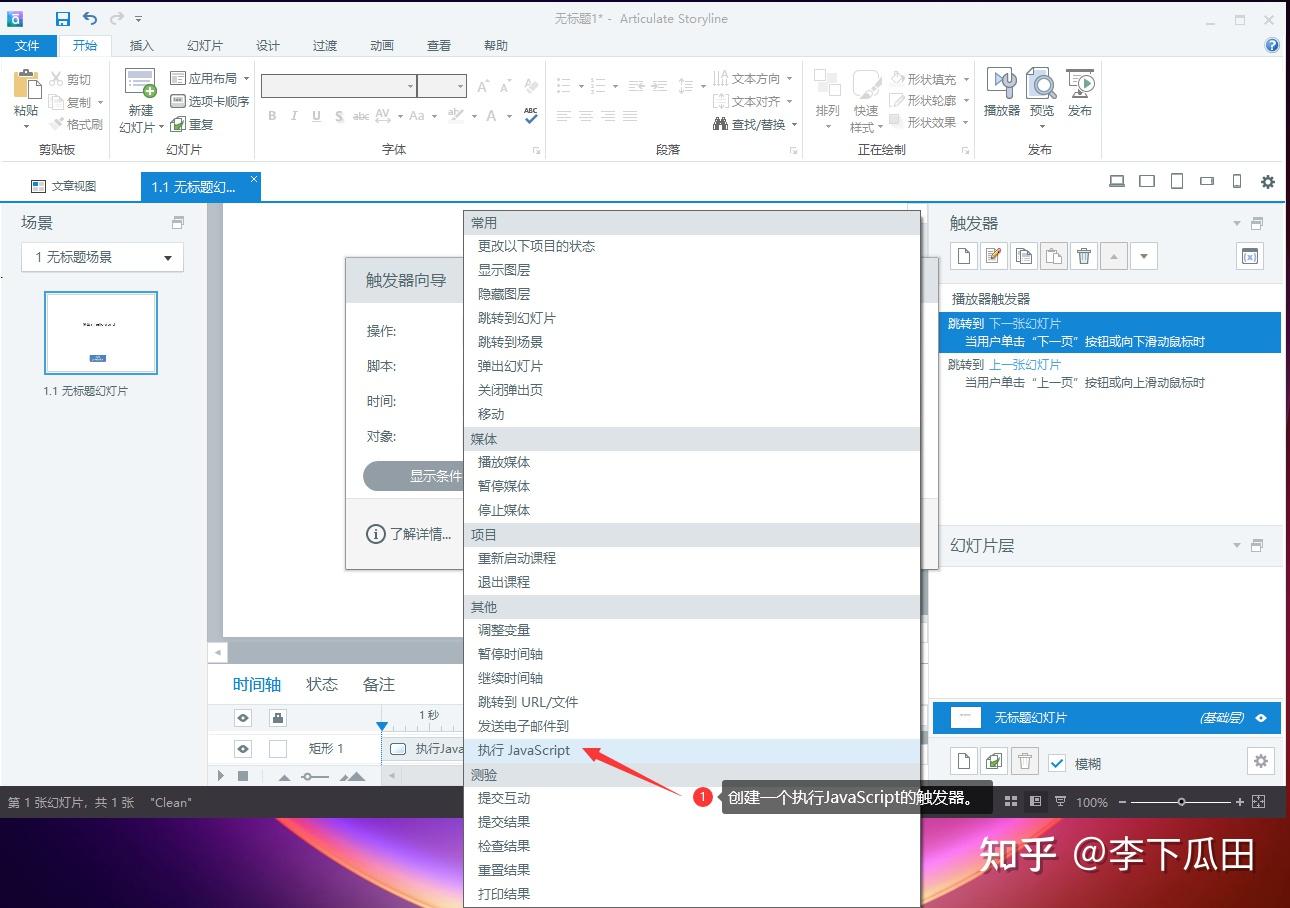This screenshot has height=908, width=1290.
Task: Hide the 矩形 1 timeline layer eye
Action: pos(243,748)
